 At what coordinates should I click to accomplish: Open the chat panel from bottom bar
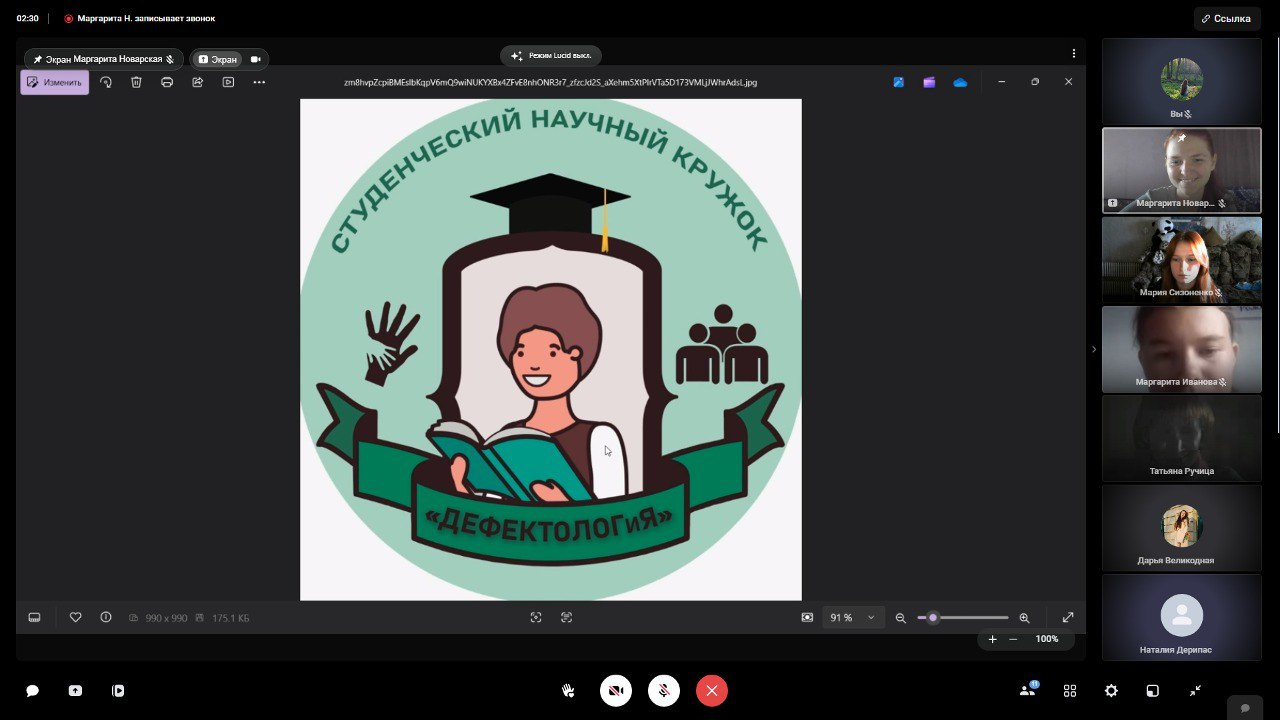(x=32, y=691)
